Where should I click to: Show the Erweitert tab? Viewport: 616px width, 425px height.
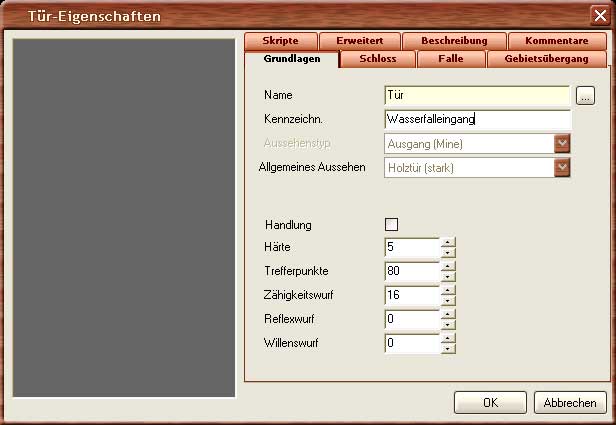359,41
